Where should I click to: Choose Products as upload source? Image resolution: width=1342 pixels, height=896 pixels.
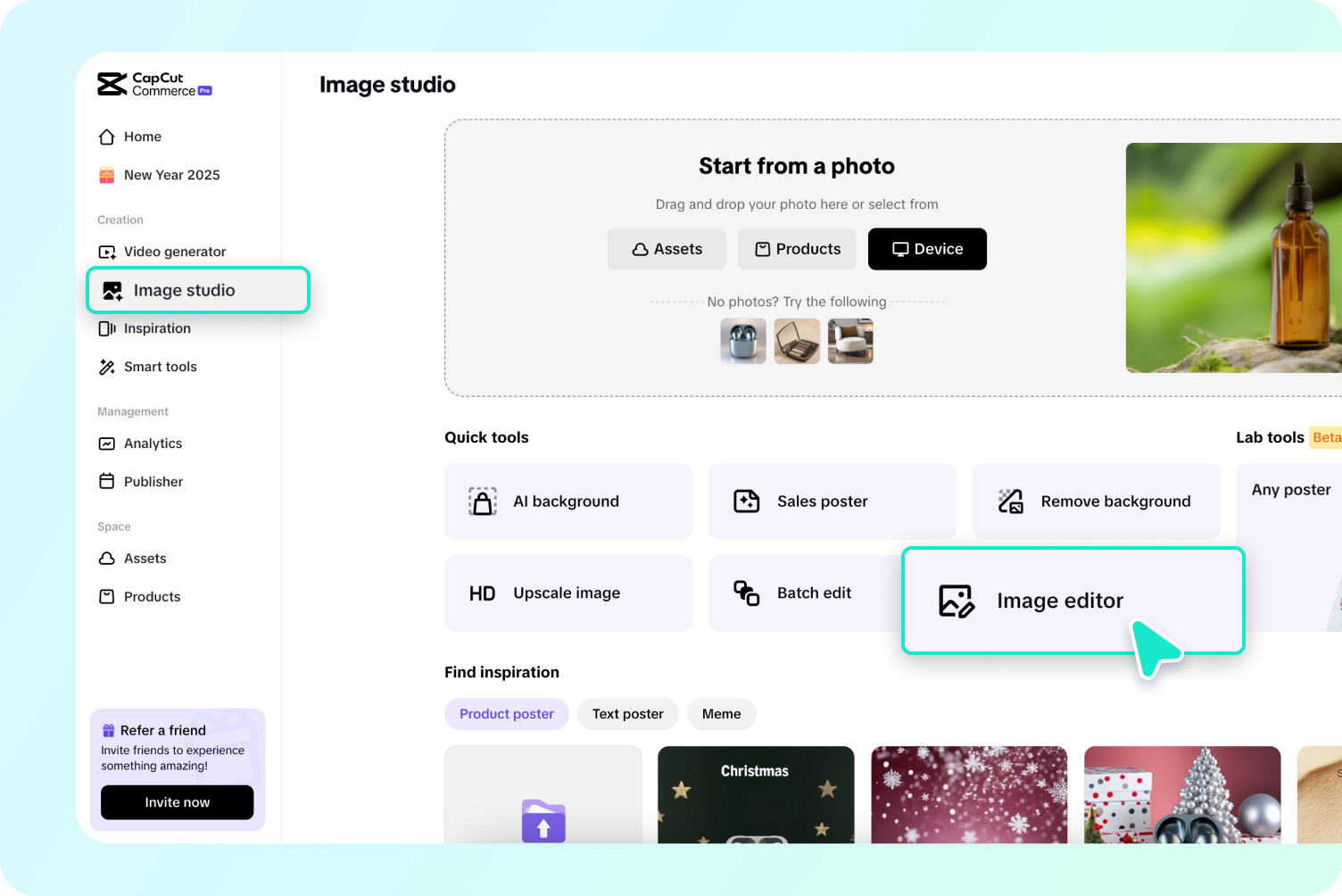(x=797, y=249)
